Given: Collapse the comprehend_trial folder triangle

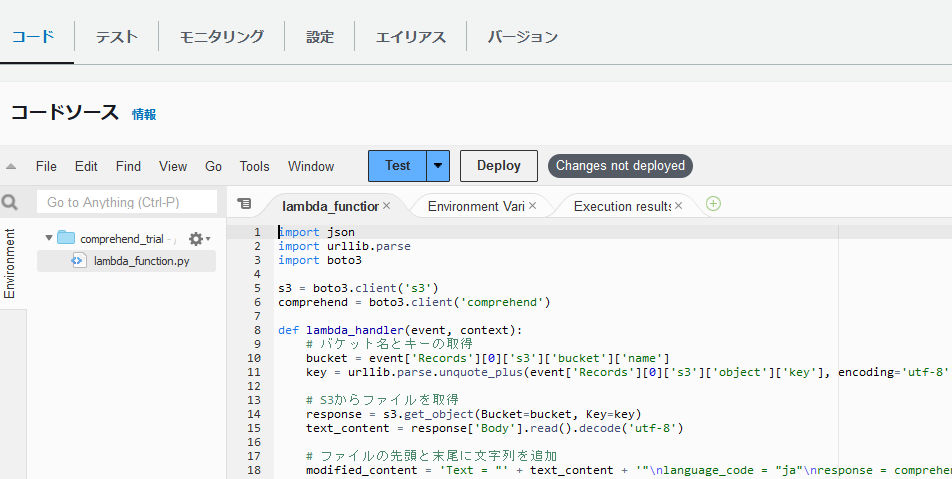Looking at the screenshot, I should (x=49, y=238).
